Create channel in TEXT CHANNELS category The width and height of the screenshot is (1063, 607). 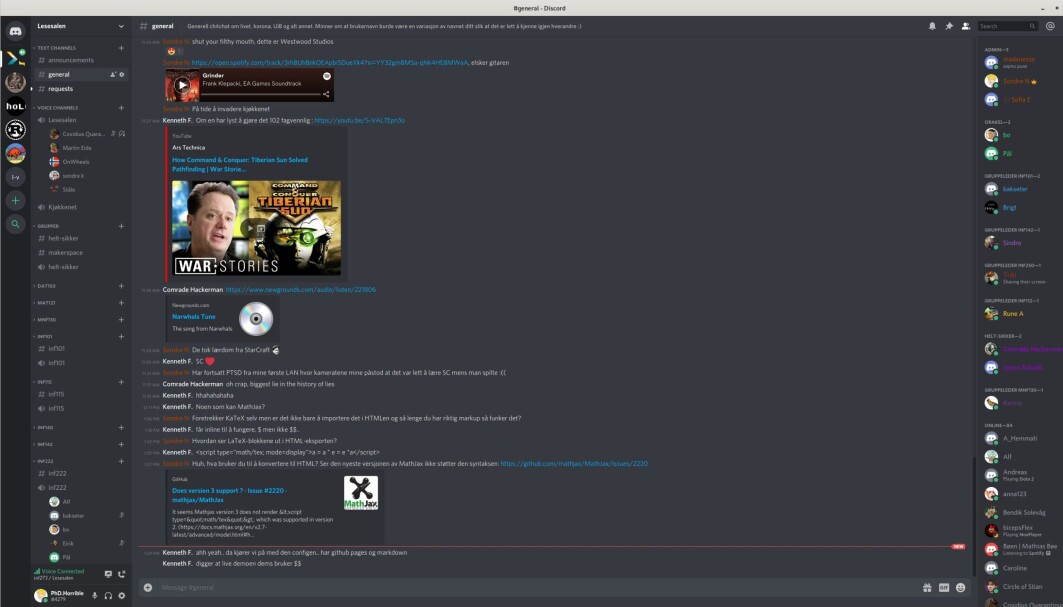pos(121,48)
